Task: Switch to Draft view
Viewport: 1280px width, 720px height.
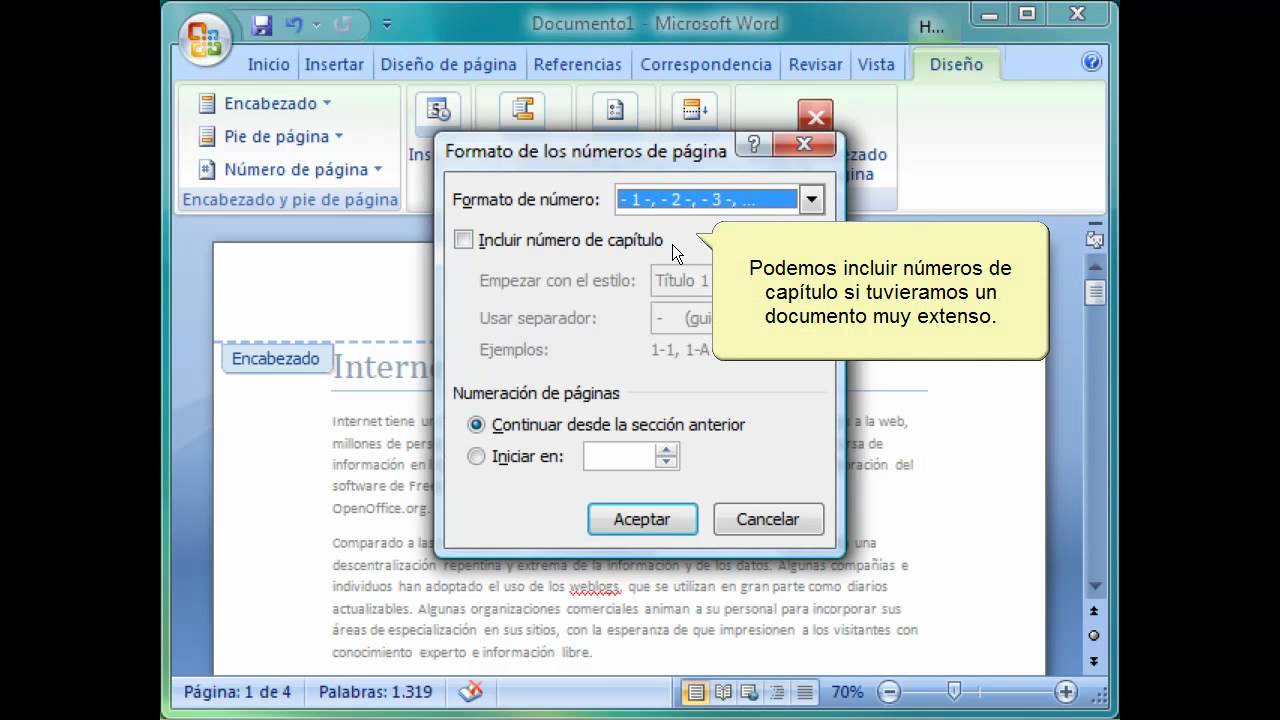Action: [804, 691]
